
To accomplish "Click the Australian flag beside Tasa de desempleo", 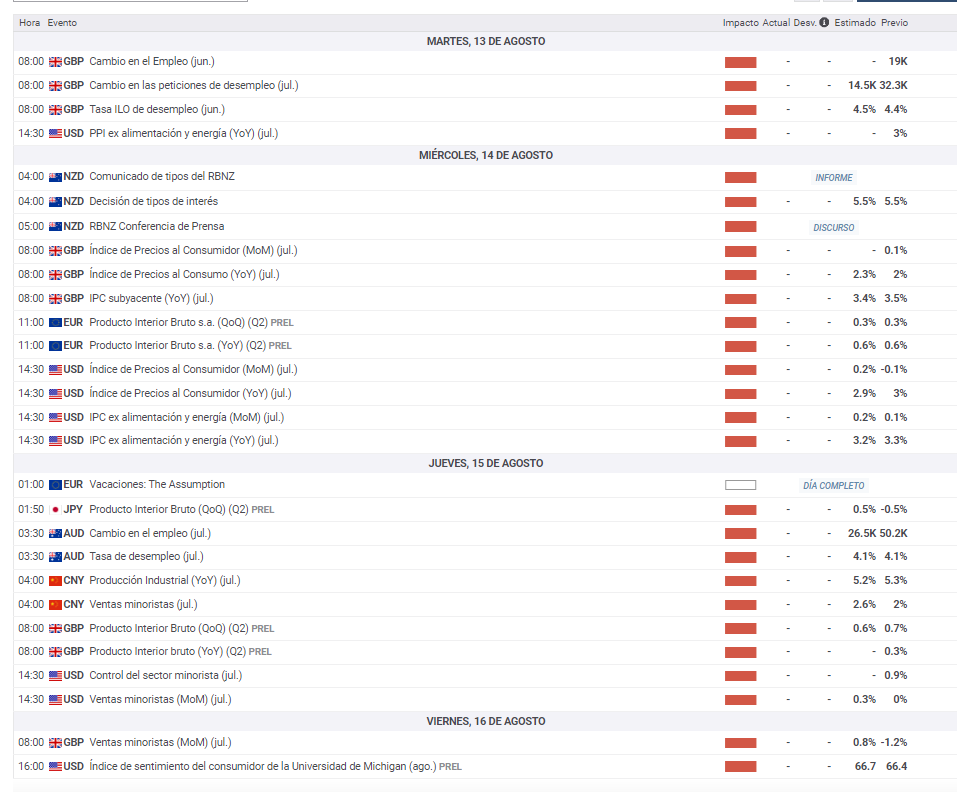I will click(x=55, y=556).
